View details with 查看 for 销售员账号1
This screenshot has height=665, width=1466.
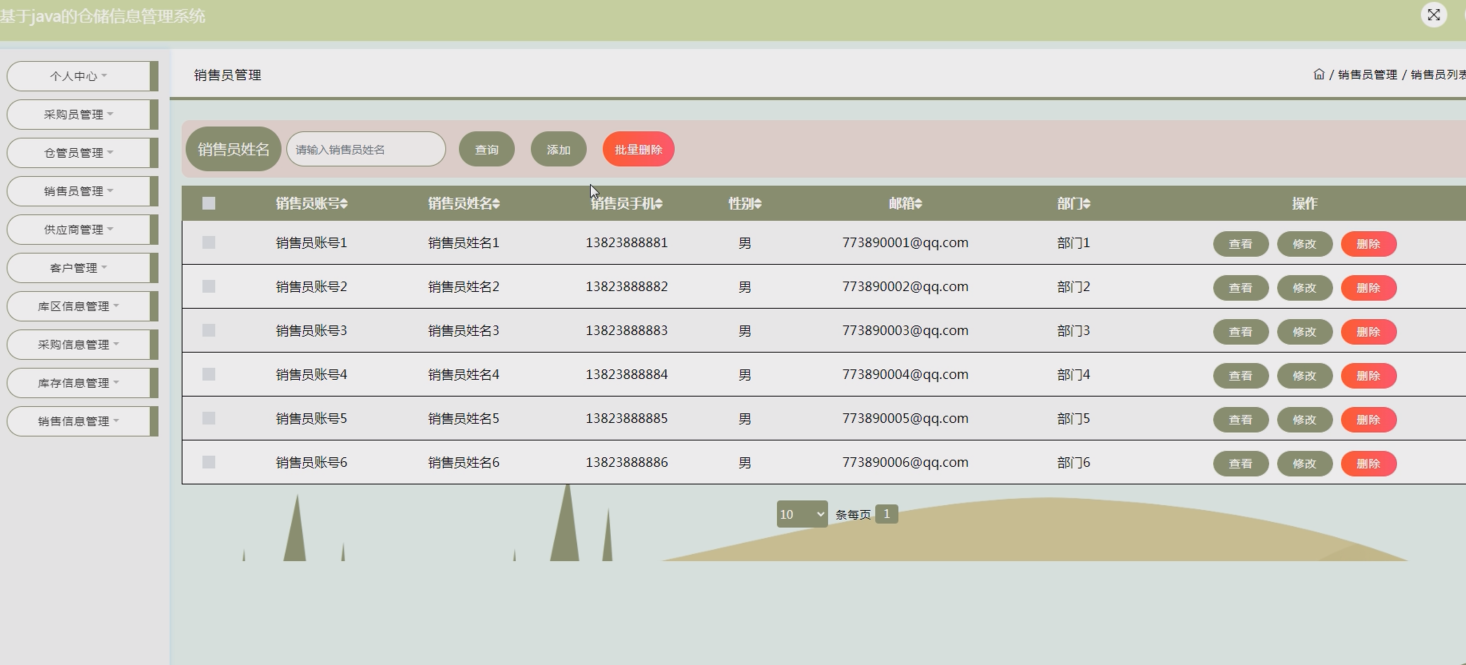(1241, 244)
